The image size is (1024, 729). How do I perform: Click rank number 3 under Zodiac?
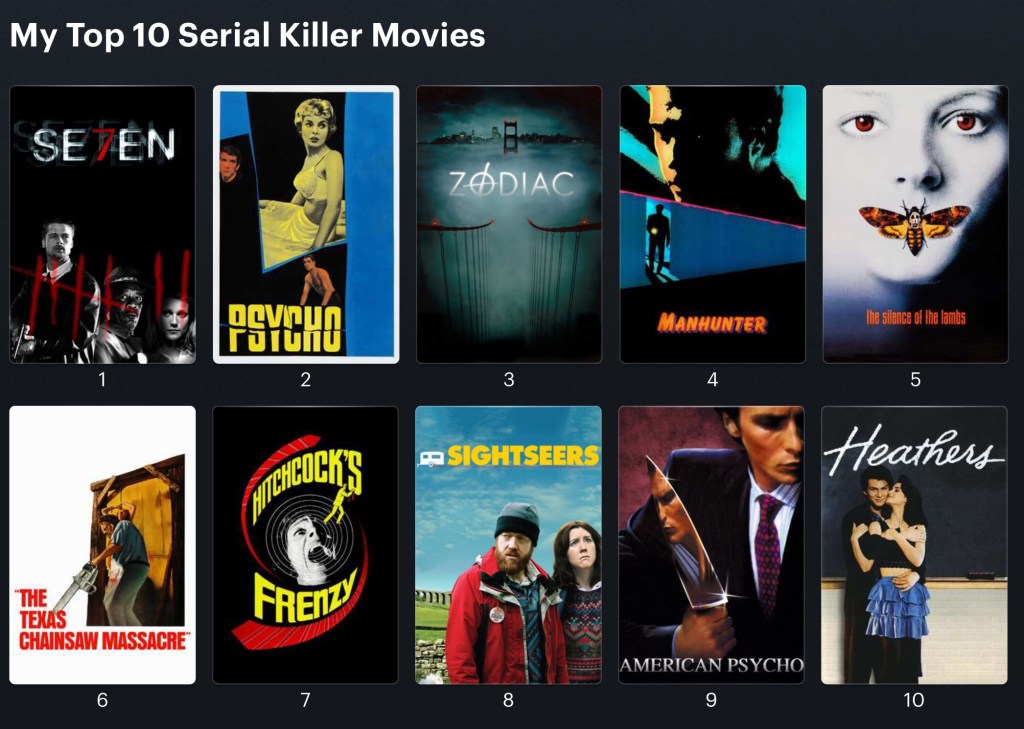(x=509, y=380)
